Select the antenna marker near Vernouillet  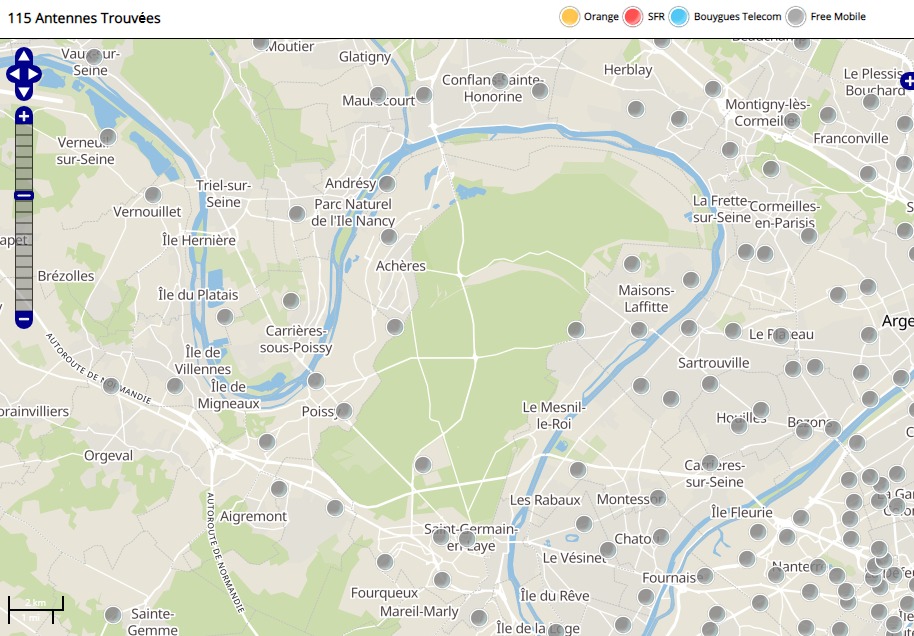(153, 195)
